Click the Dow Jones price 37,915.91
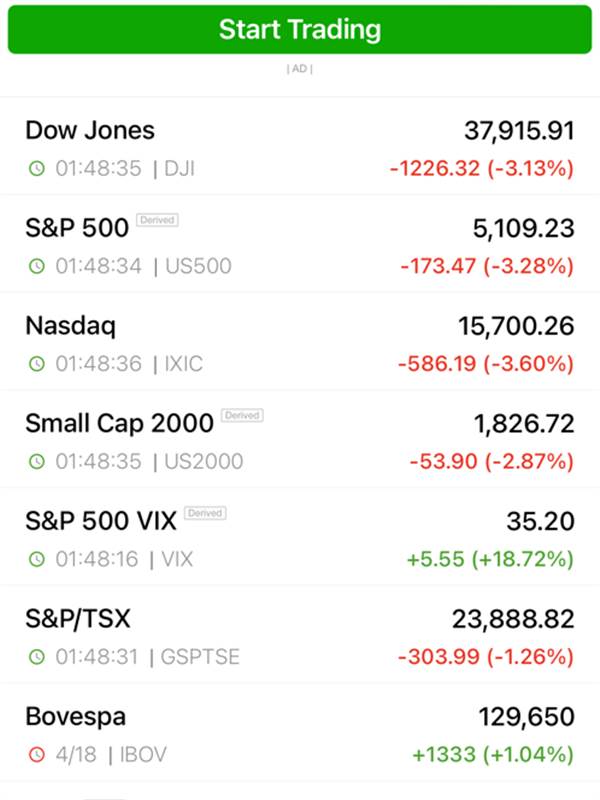600x800 pixels. [x=519, y=131]
